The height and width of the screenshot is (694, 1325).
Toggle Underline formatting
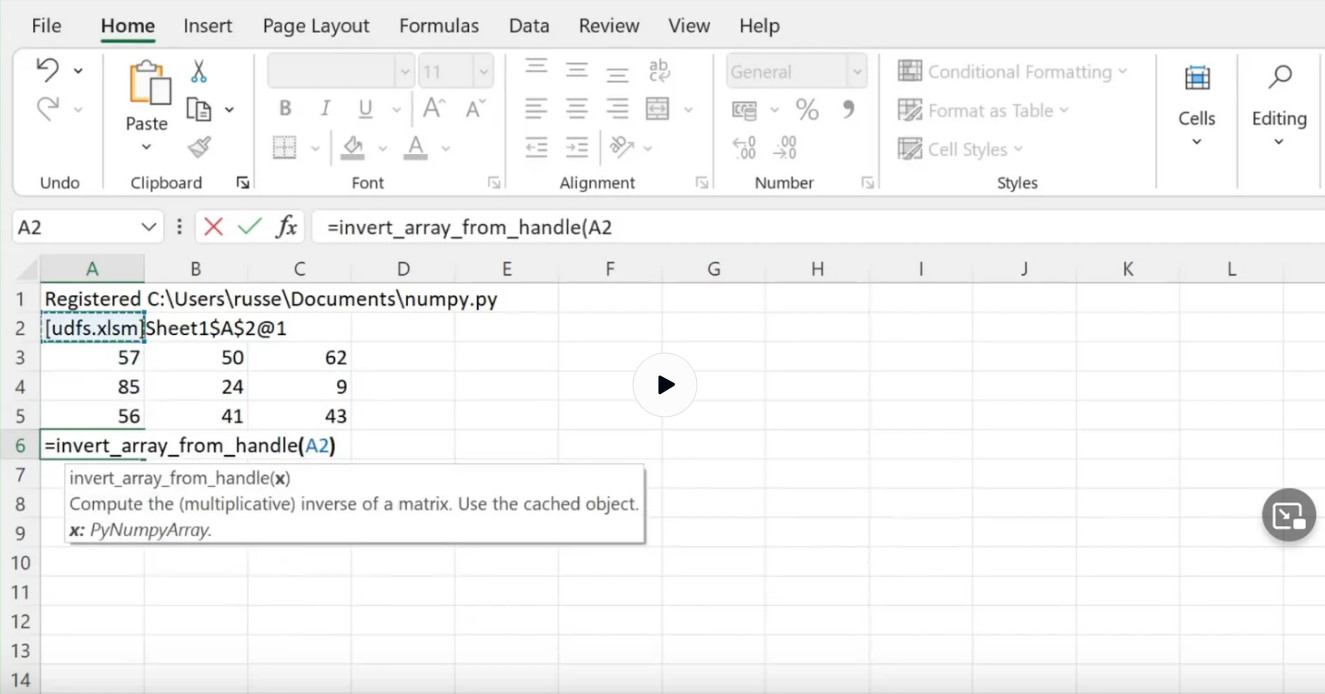click(x=365, y=108)
